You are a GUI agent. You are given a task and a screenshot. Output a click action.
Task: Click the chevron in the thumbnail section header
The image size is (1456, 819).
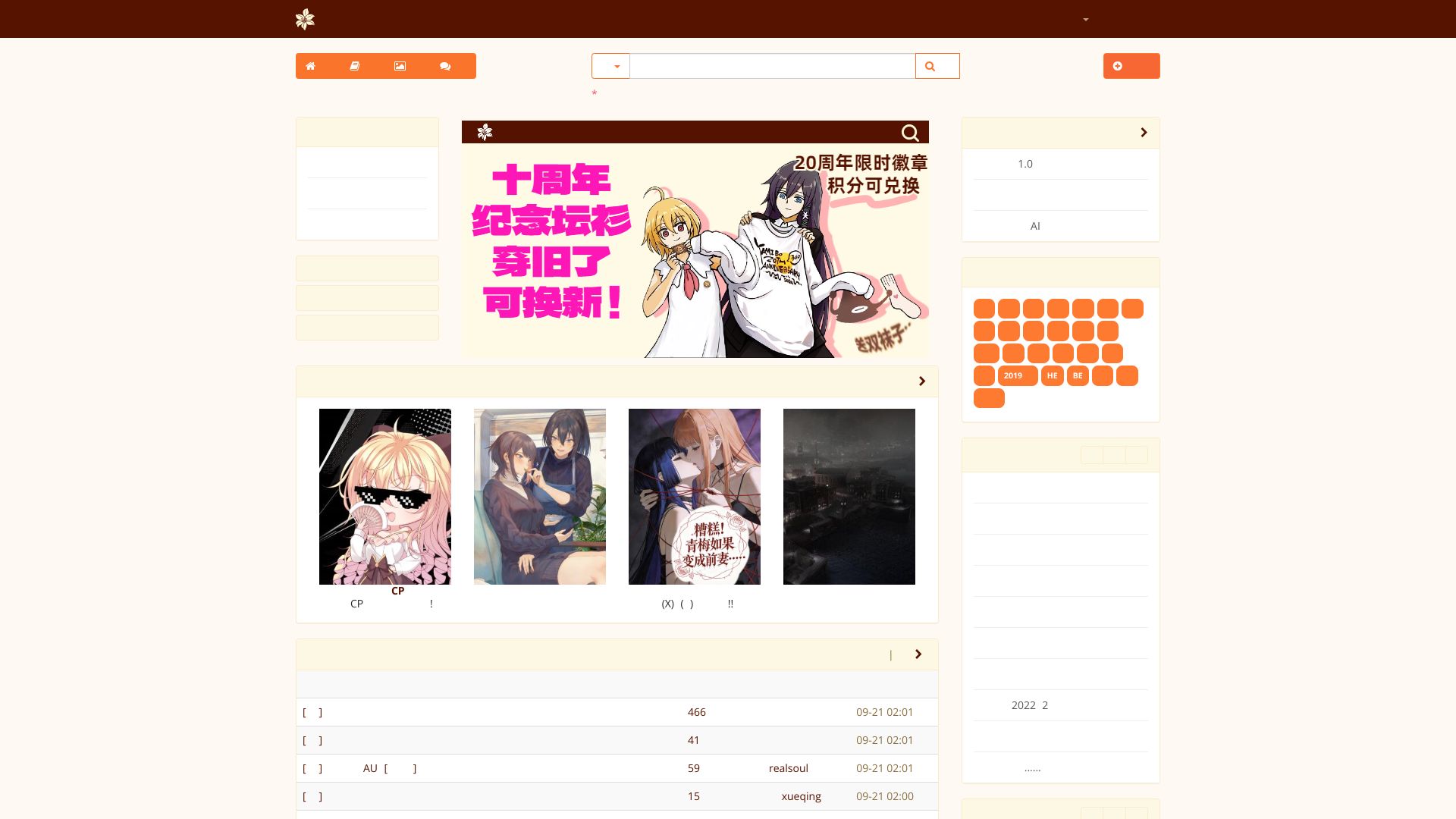point(922,381)
